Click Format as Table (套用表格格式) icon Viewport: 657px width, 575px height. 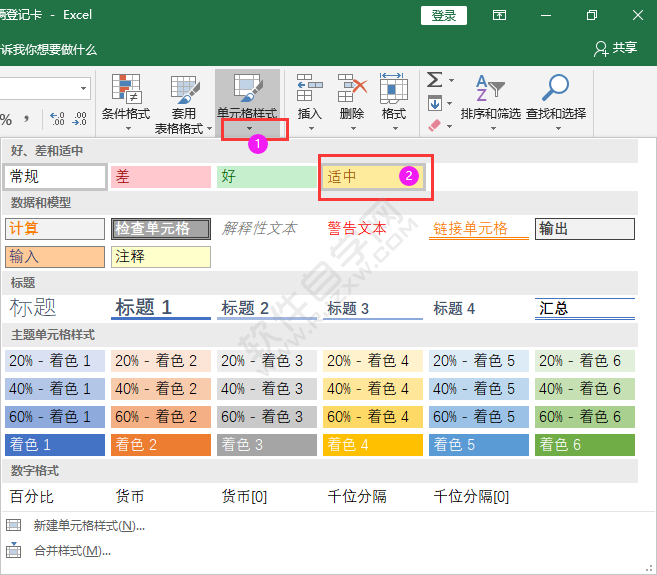click(x=184, y=89)
